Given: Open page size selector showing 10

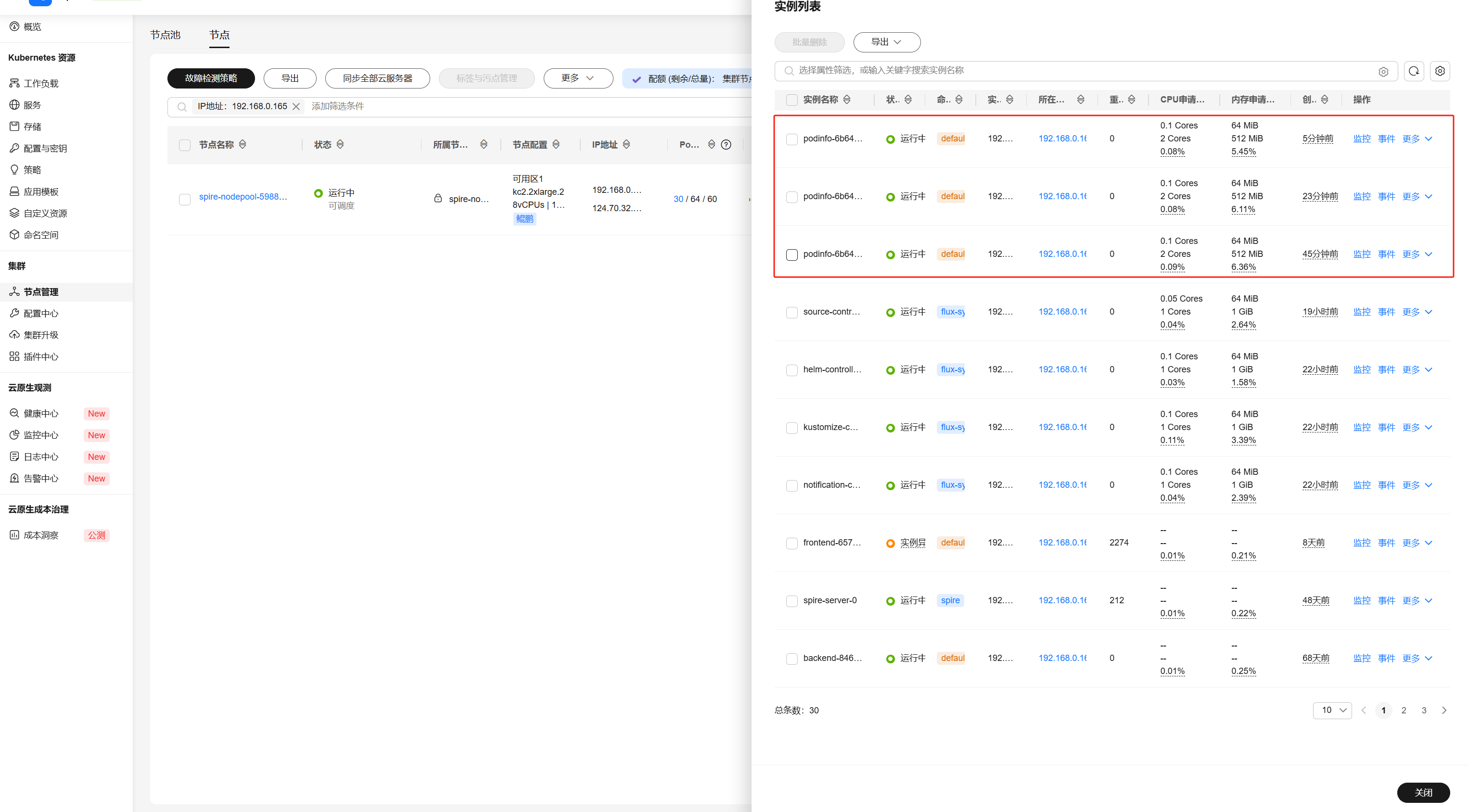Looking at the screenshot, I should pos(1332,710).
